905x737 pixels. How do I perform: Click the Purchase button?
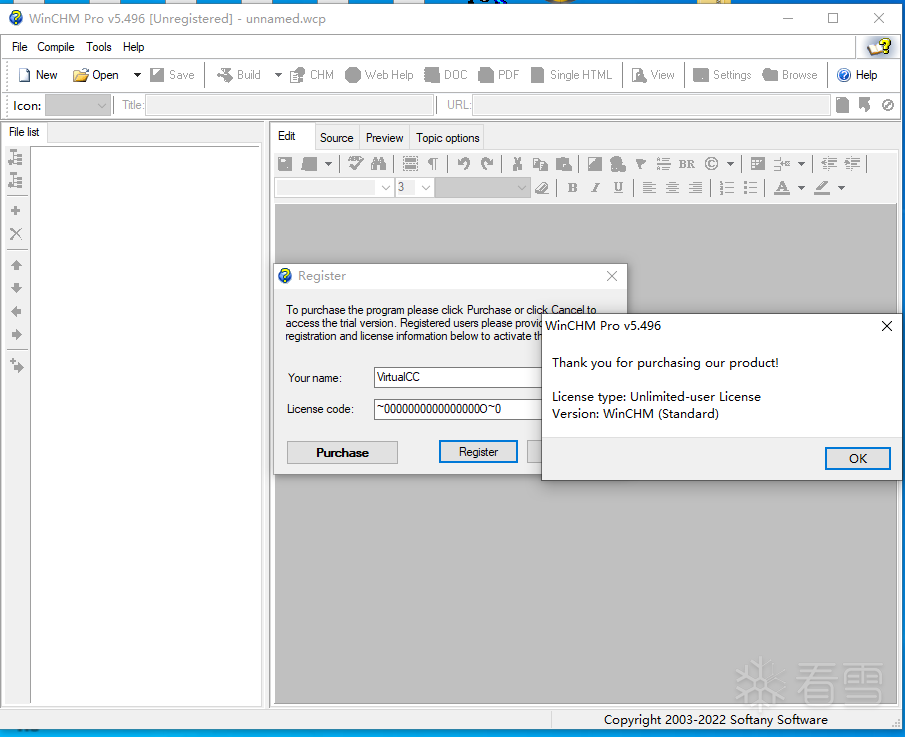[342, 452]
